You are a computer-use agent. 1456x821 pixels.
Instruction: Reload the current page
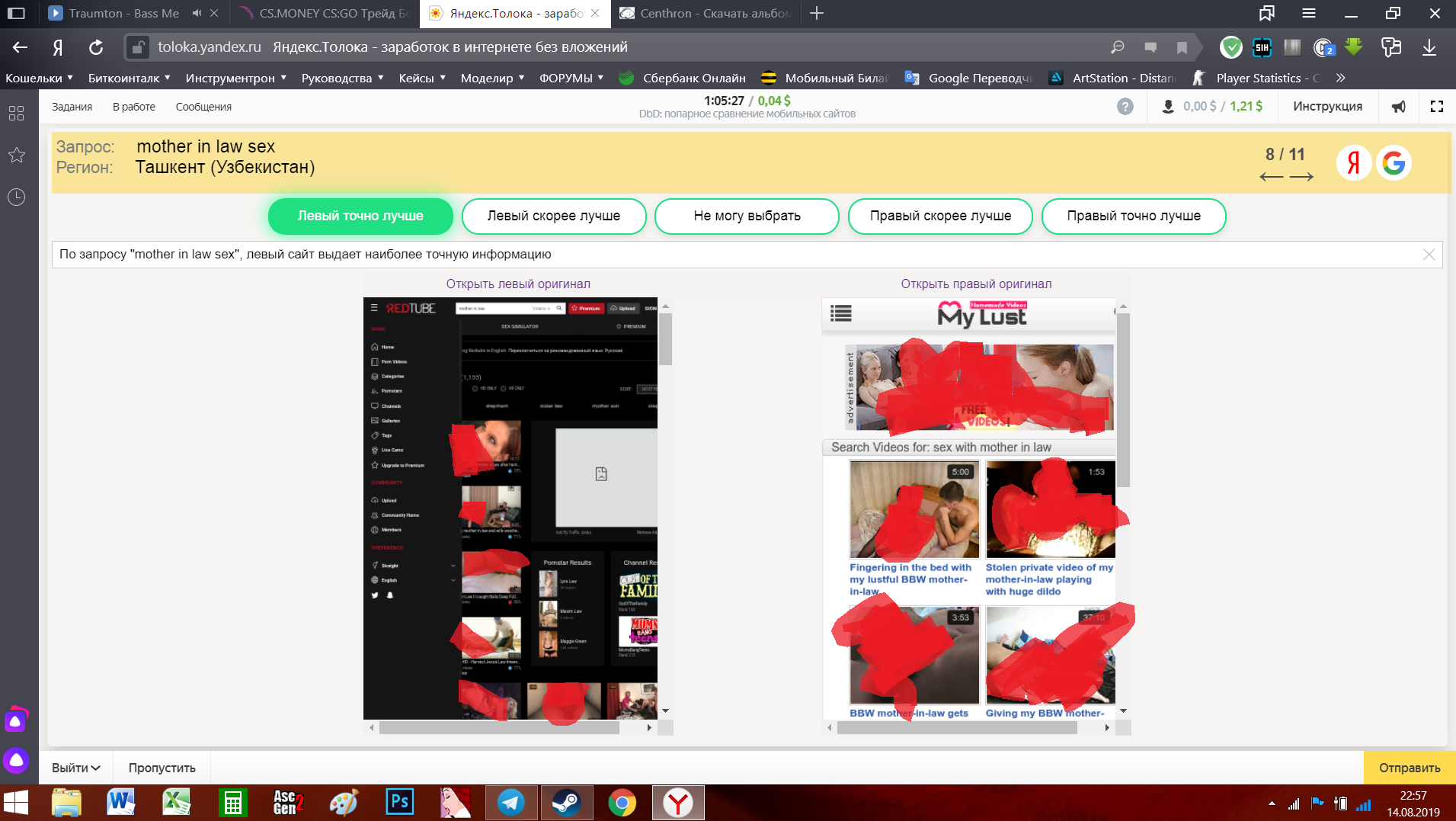tap(96, 47)
